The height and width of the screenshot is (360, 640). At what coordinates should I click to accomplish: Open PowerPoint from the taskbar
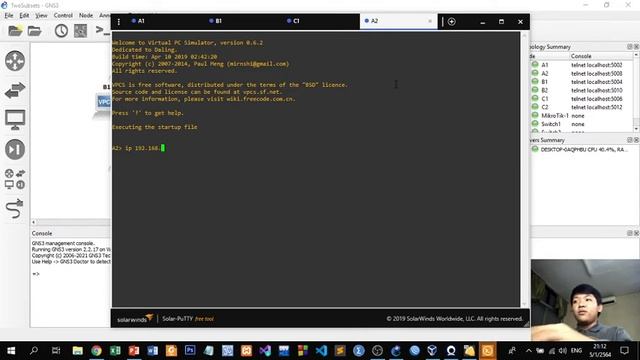coord(134,351)
